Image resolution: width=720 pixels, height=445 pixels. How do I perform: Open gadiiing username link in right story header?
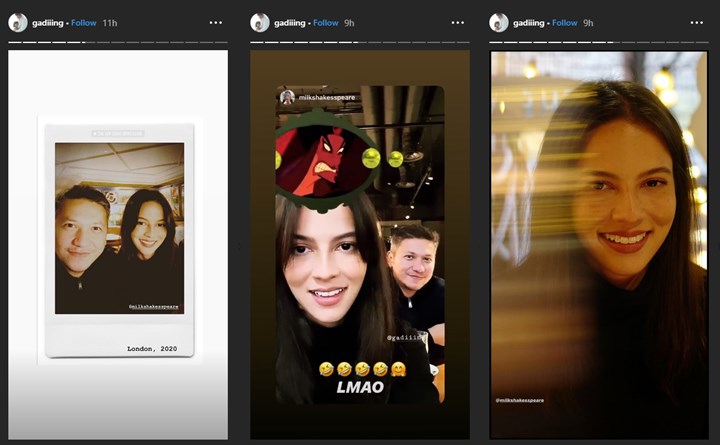click(530, 22)
